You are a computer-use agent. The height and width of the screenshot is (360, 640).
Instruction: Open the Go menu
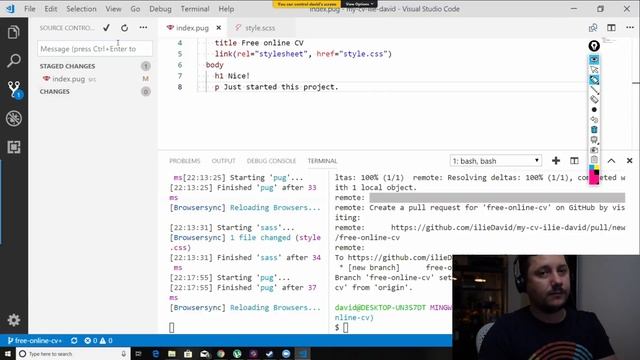coord(135,9)
